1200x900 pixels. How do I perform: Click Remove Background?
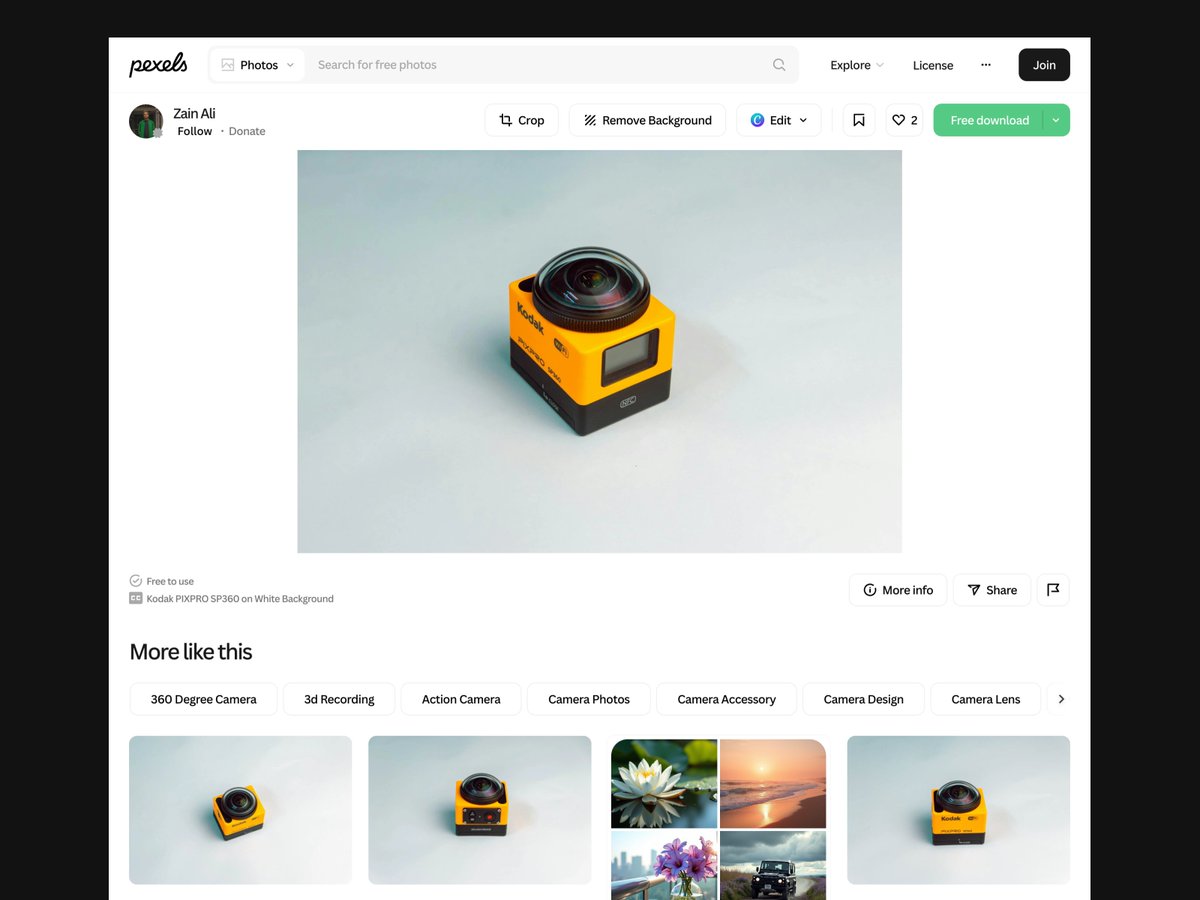647,120
